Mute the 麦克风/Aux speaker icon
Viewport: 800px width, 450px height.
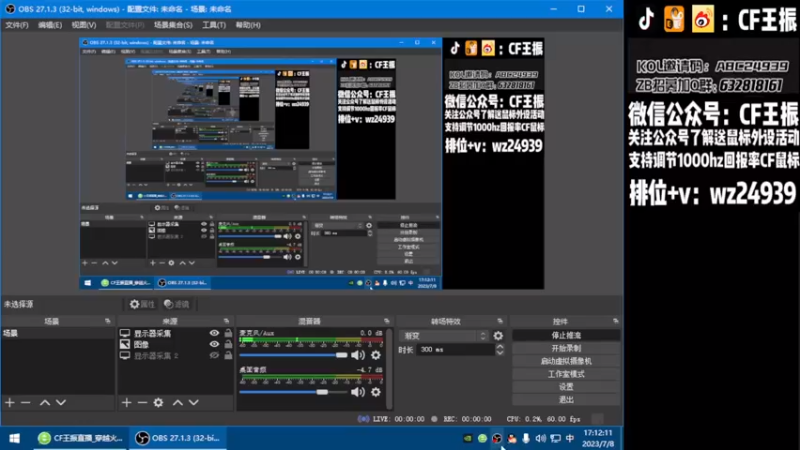358,355
